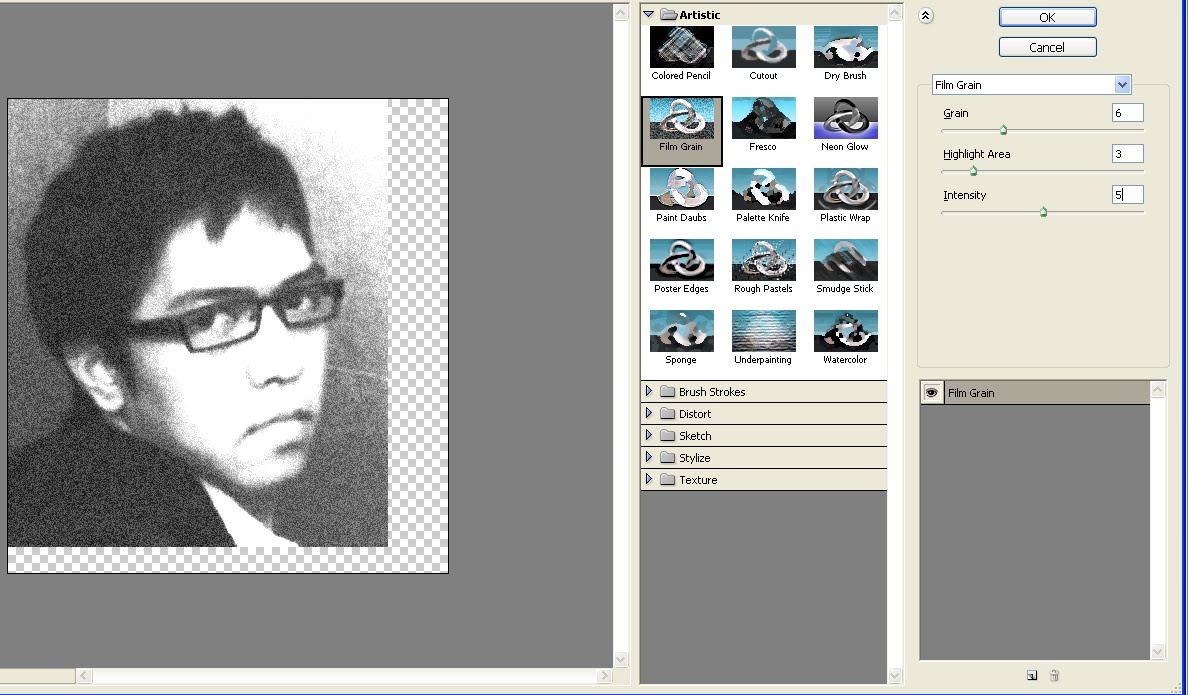
Task: Click the Brush Strokes folder icon
Action: click(x=667, y=392)
